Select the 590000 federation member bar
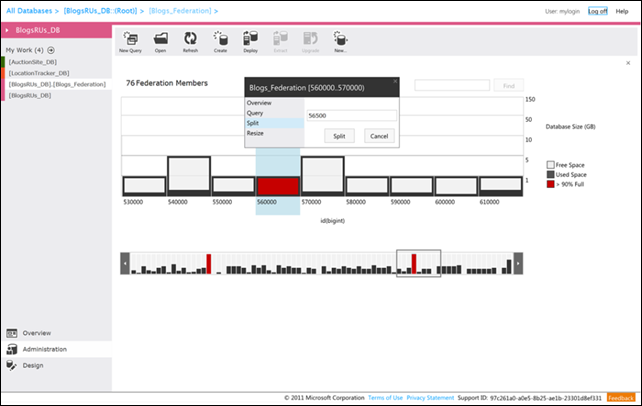642x406 pixels. click(x=411, y=186)
